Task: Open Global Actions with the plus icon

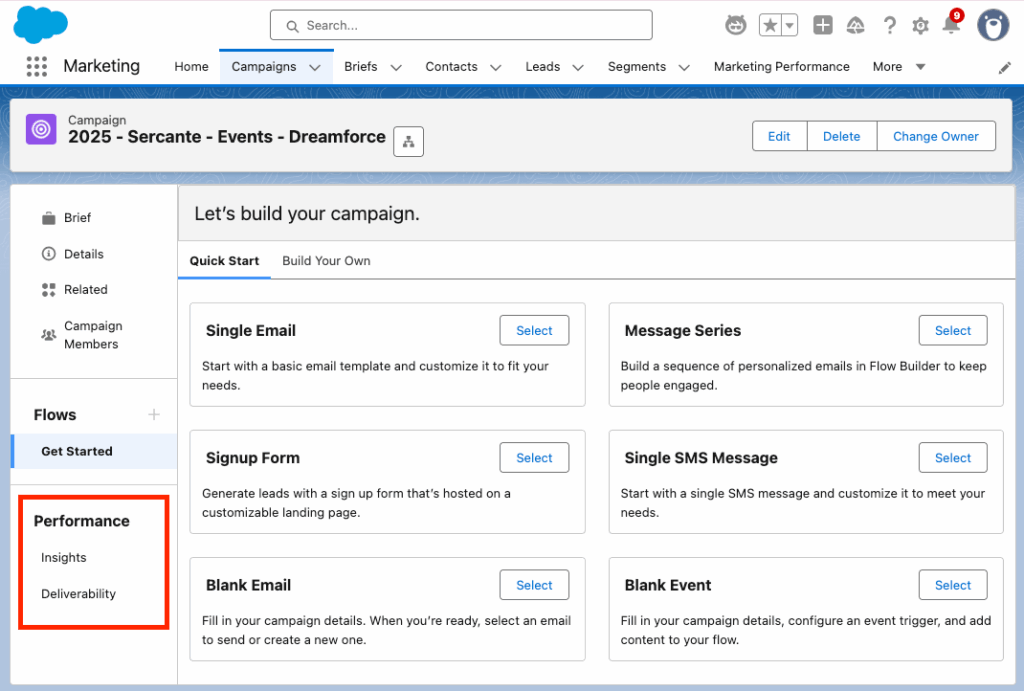Action: [822, 25]
